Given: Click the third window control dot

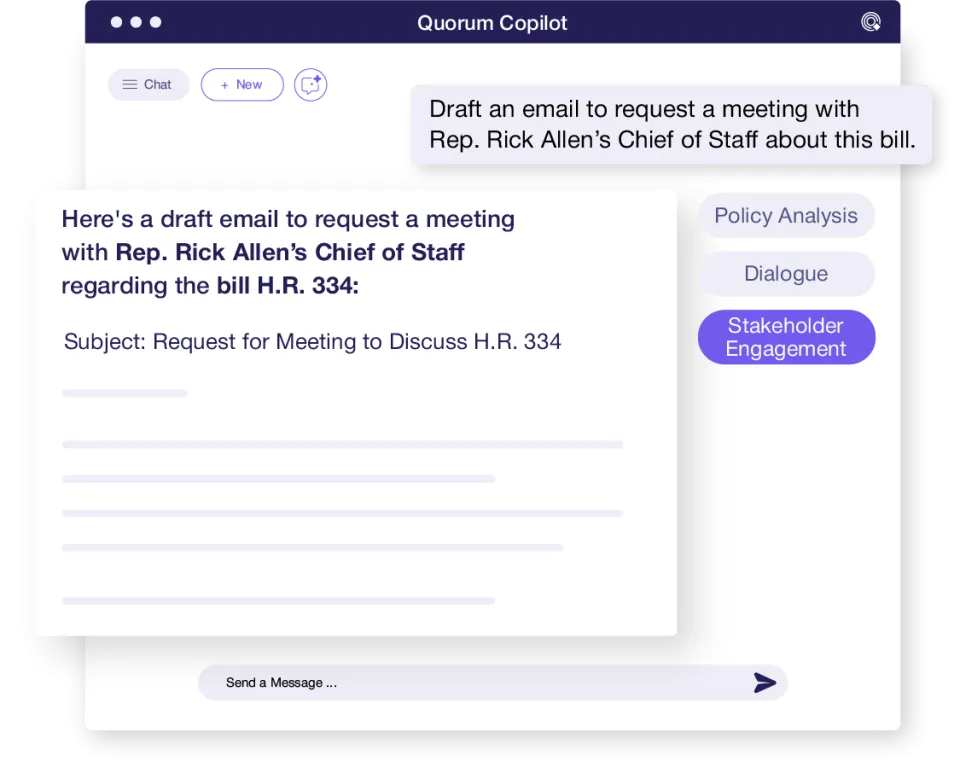Looking at the screenshot, I should (x=156, y=22).
